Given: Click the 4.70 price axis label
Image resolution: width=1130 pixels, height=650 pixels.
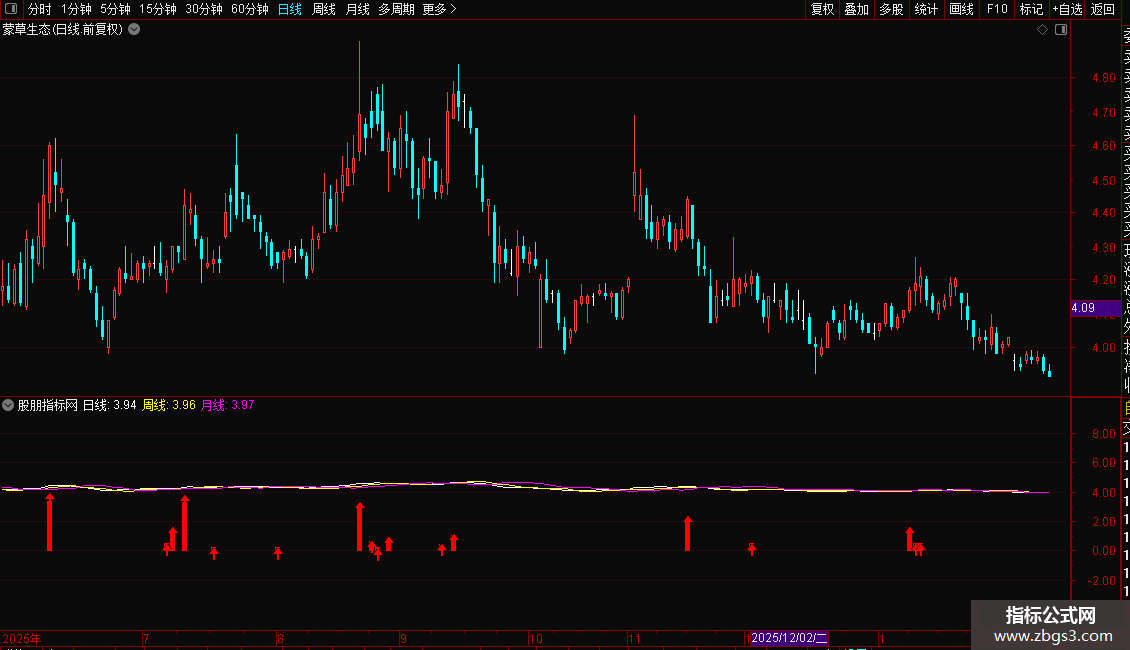Looking at the screenshot, I should [x=1103, y=112].
